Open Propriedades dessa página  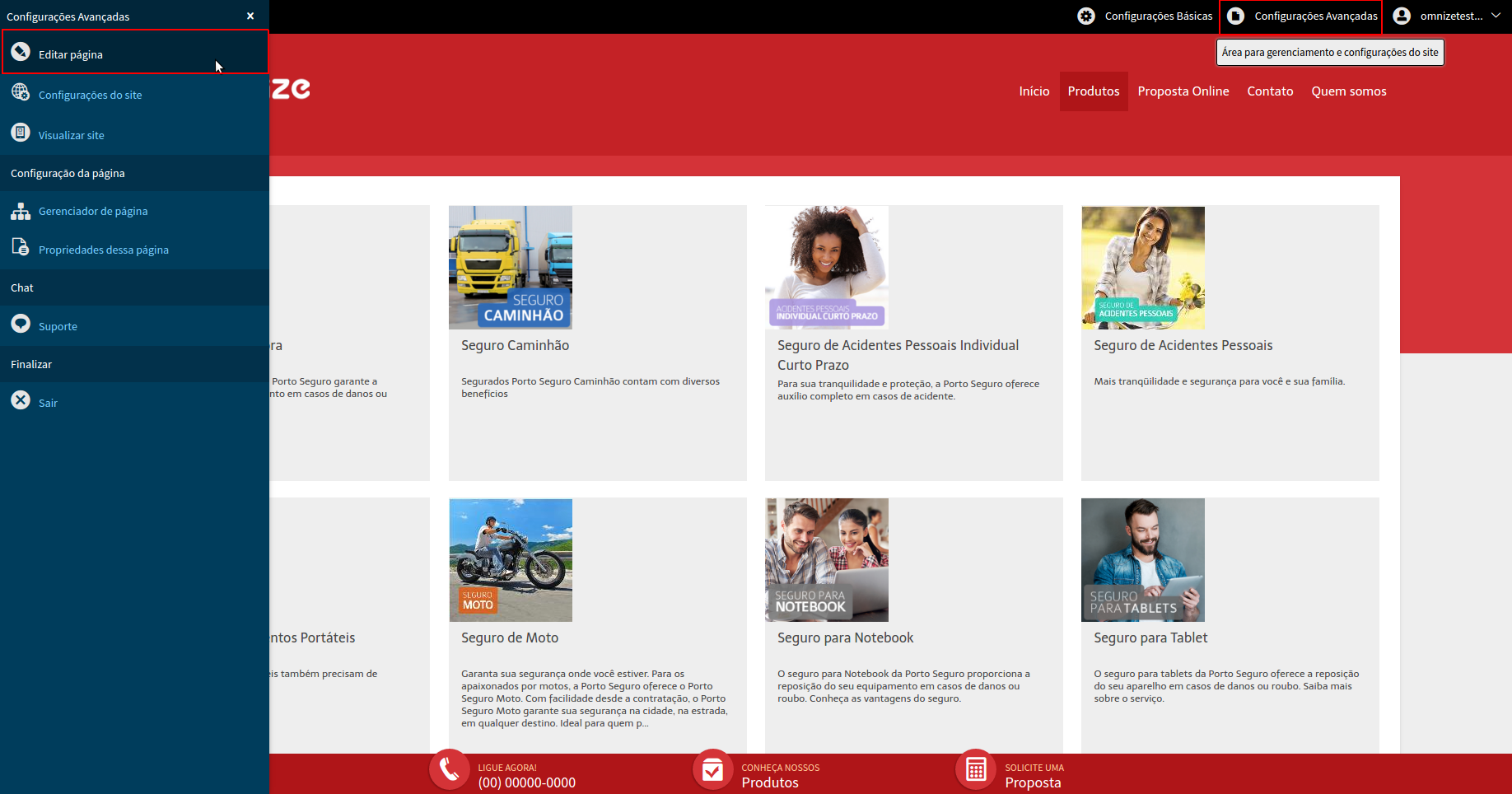click(104, 250)
